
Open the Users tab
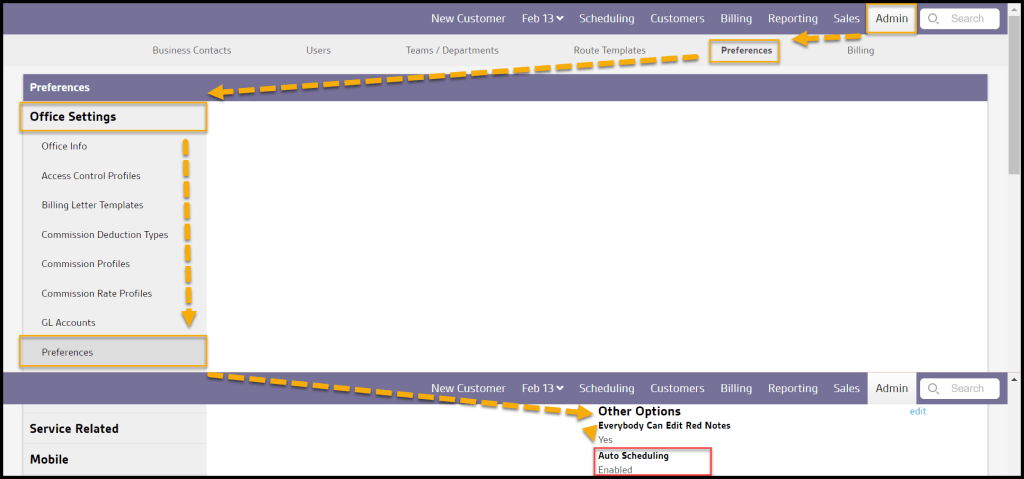pyautogui.click(x=318, y=50)
